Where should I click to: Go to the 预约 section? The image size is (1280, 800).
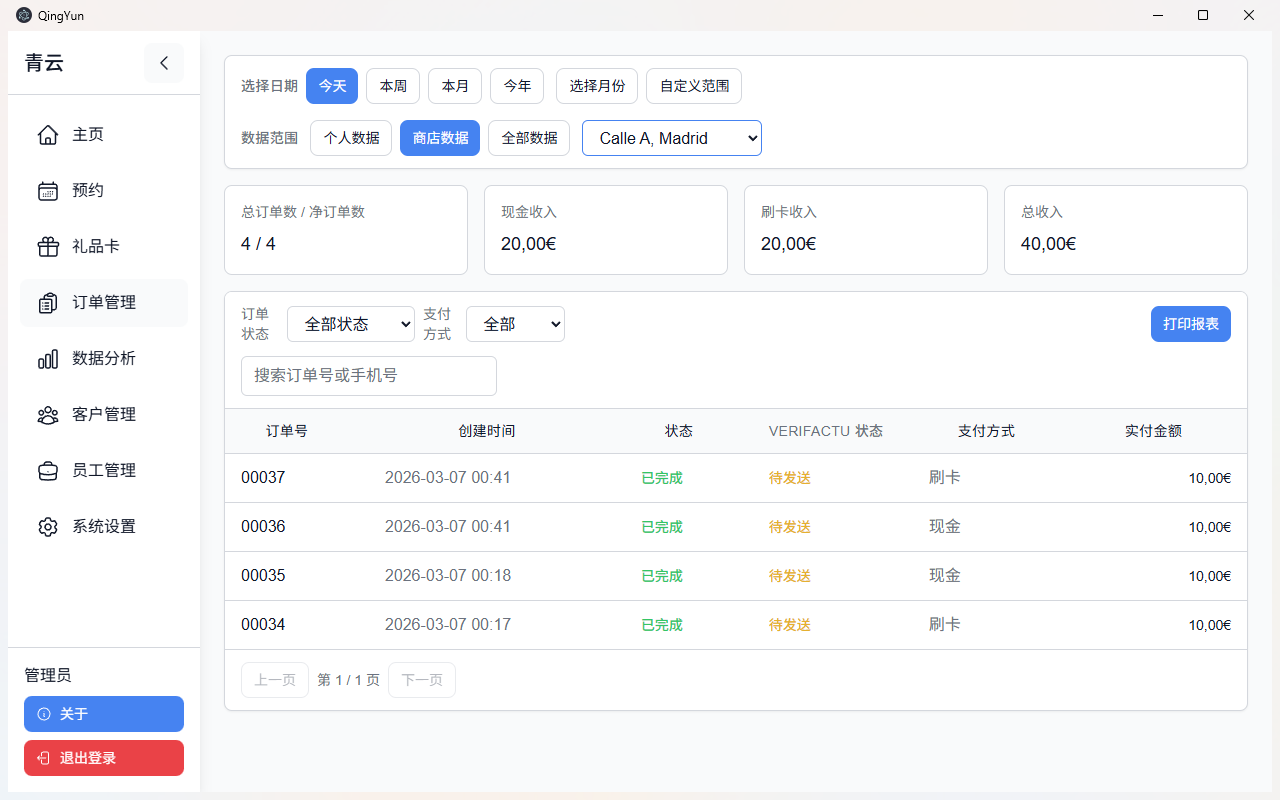tap(104, 191)
